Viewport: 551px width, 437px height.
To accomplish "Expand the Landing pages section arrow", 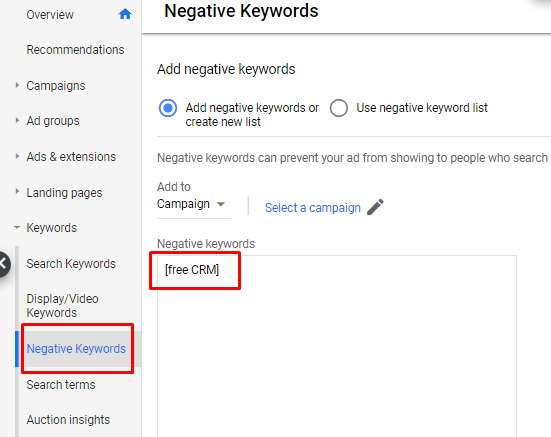I will (x=17, y=192).
